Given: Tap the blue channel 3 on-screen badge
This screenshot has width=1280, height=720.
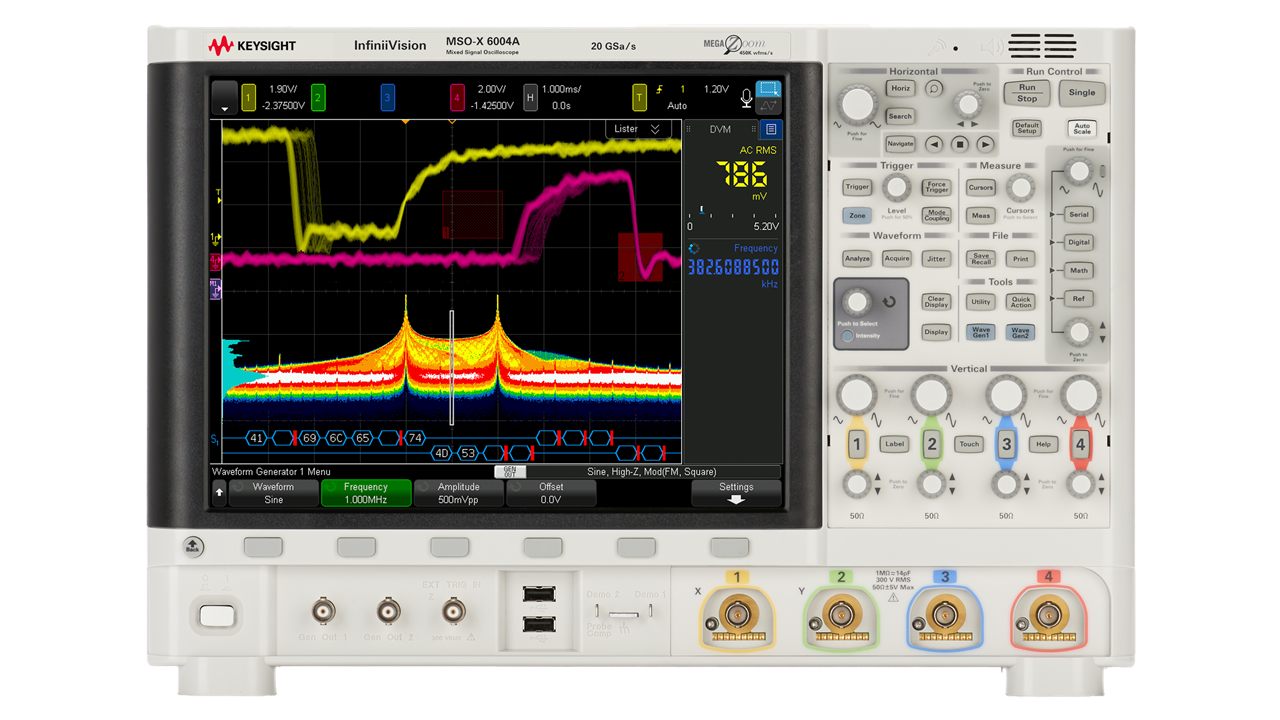Looking at the screenshot, I should pos(388,97).
